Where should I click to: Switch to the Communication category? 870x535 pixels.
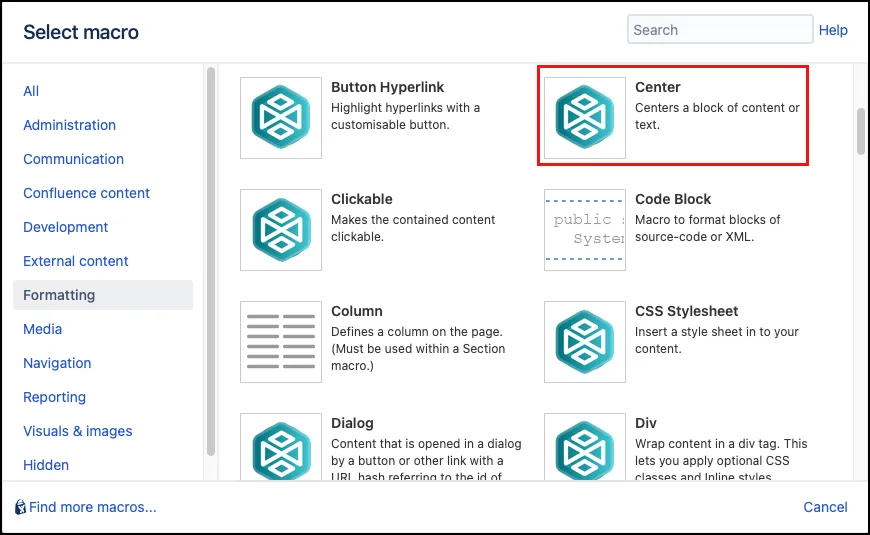[x=73, y=159]
